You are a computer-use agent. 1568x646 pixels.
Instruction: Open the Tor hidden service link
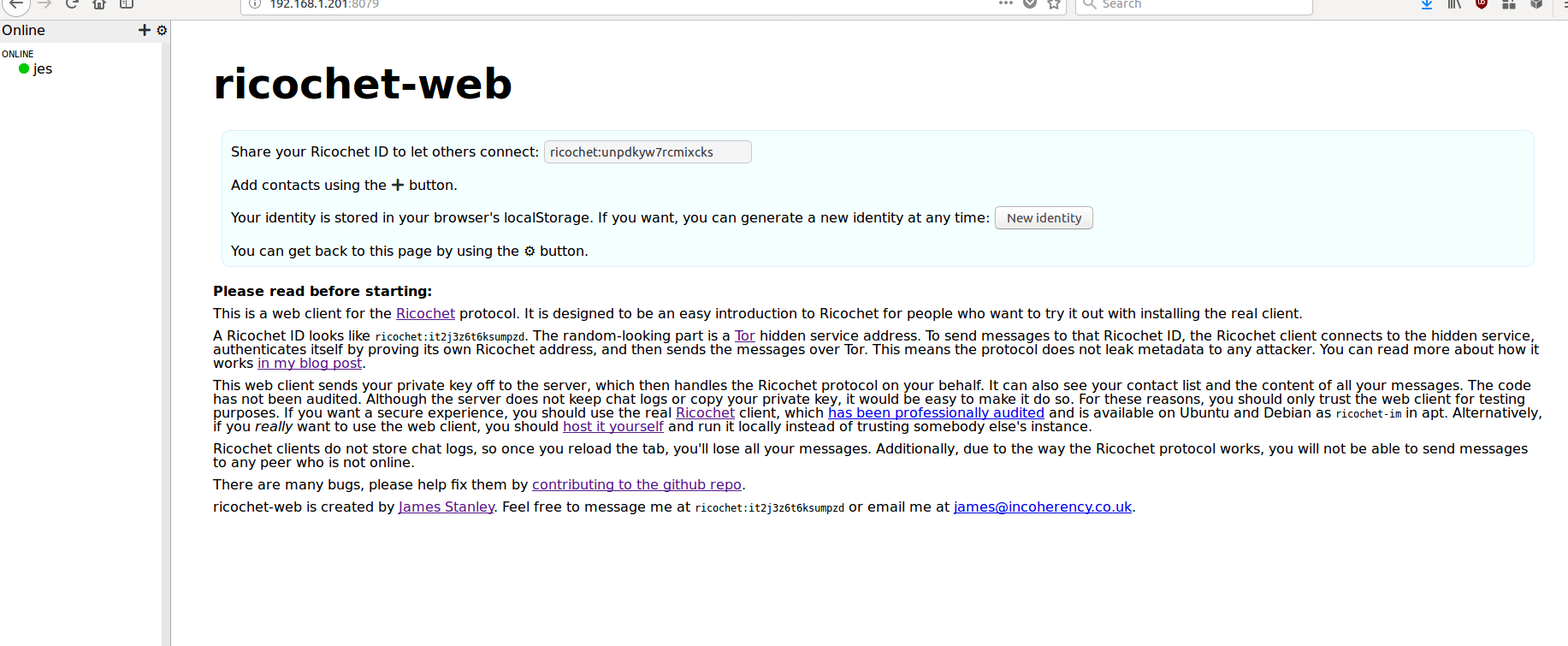click(744, 335)
